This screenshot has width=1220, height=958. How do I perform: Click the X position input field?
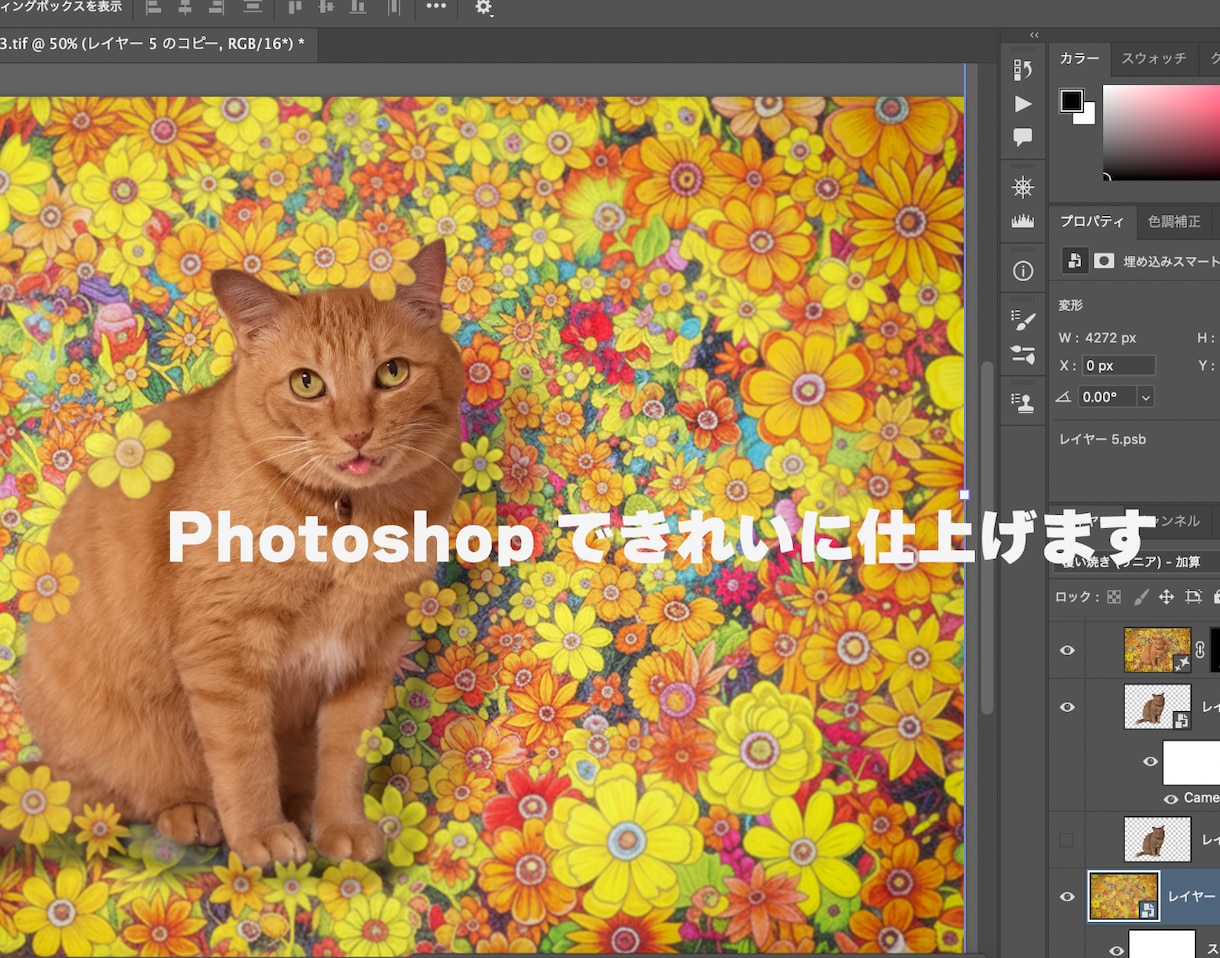click(x=1118, y=366)
